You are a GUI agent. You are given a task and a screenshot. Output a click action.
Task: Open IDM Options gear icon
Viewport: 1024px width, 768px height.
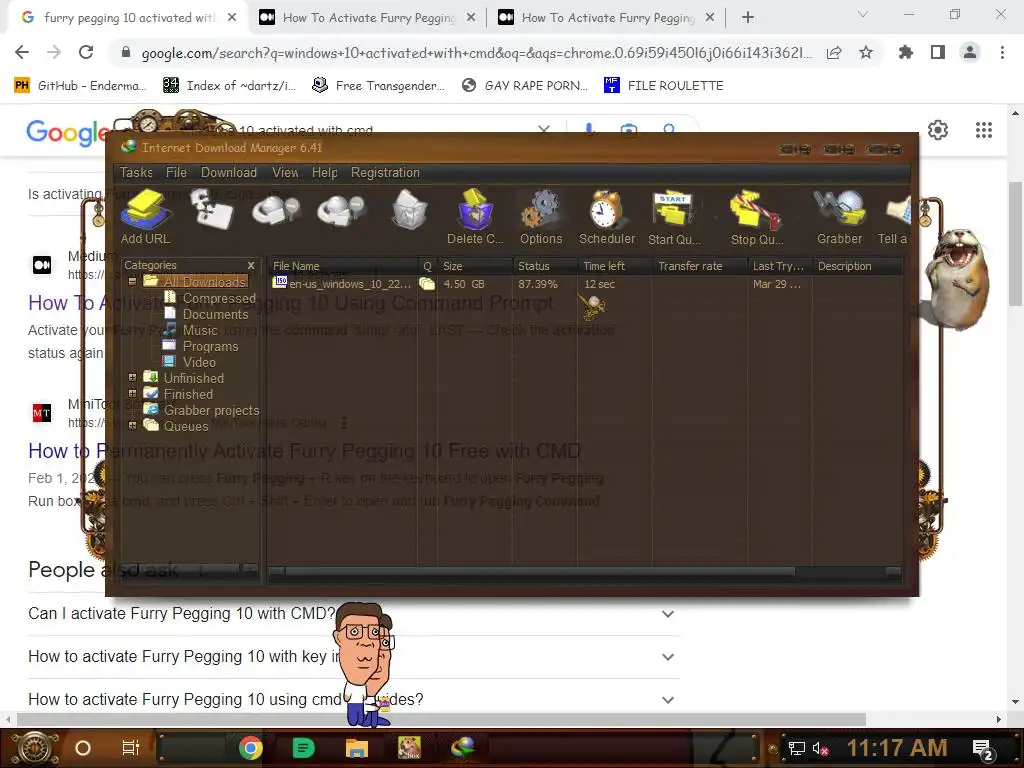click(541, 210)
